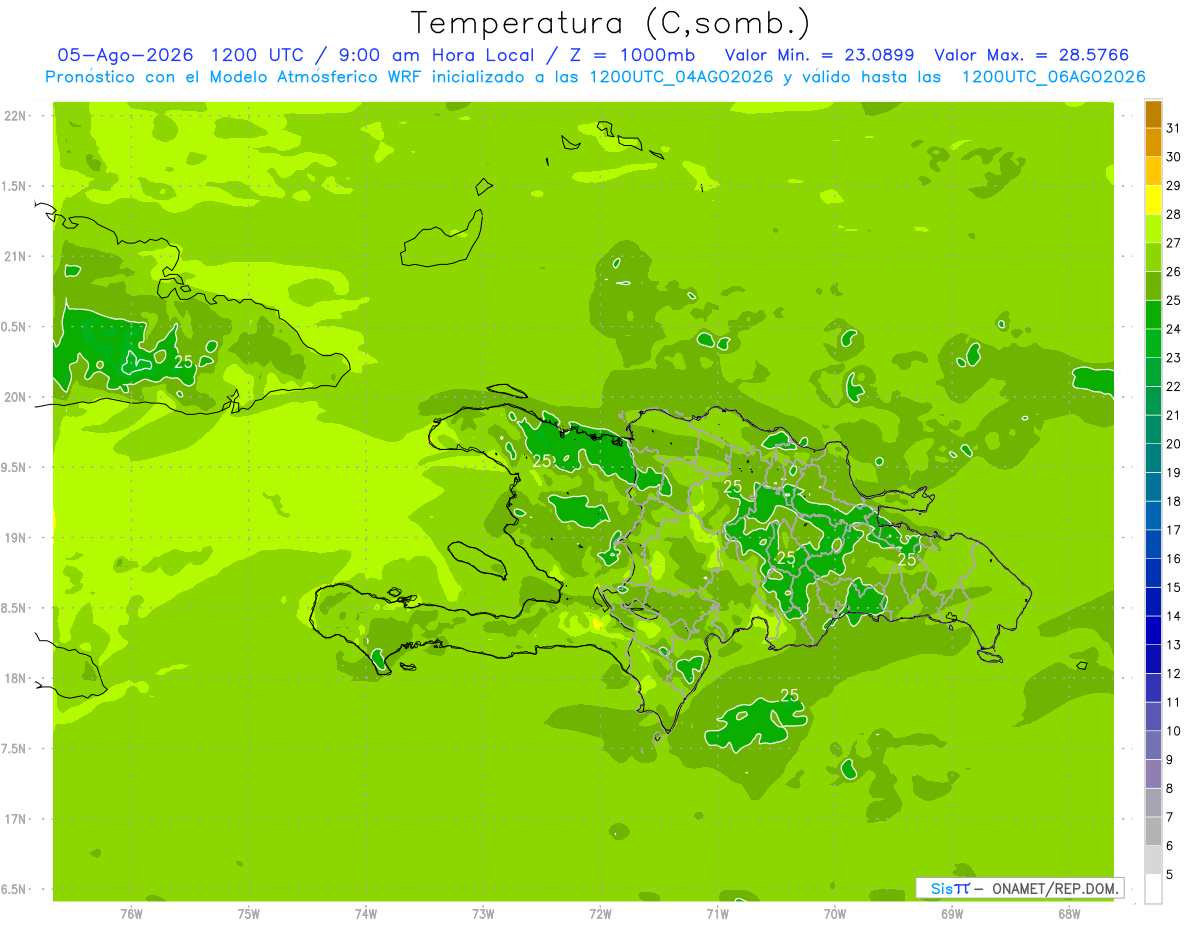Click the init time '1200UTC_04AGO2026'
This screenshot has width=1200, height=927.
tap(681, 77)
